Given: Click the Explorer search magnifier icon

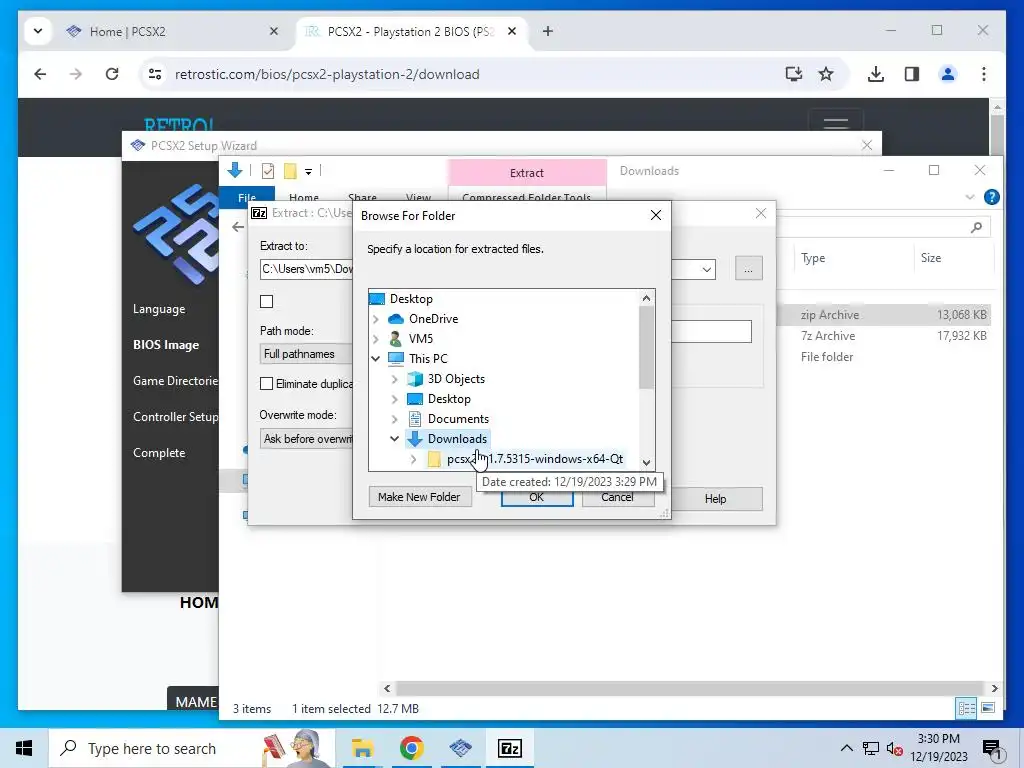Looking at the screenshot, I should pyautogui.click(x=976, y=227).
